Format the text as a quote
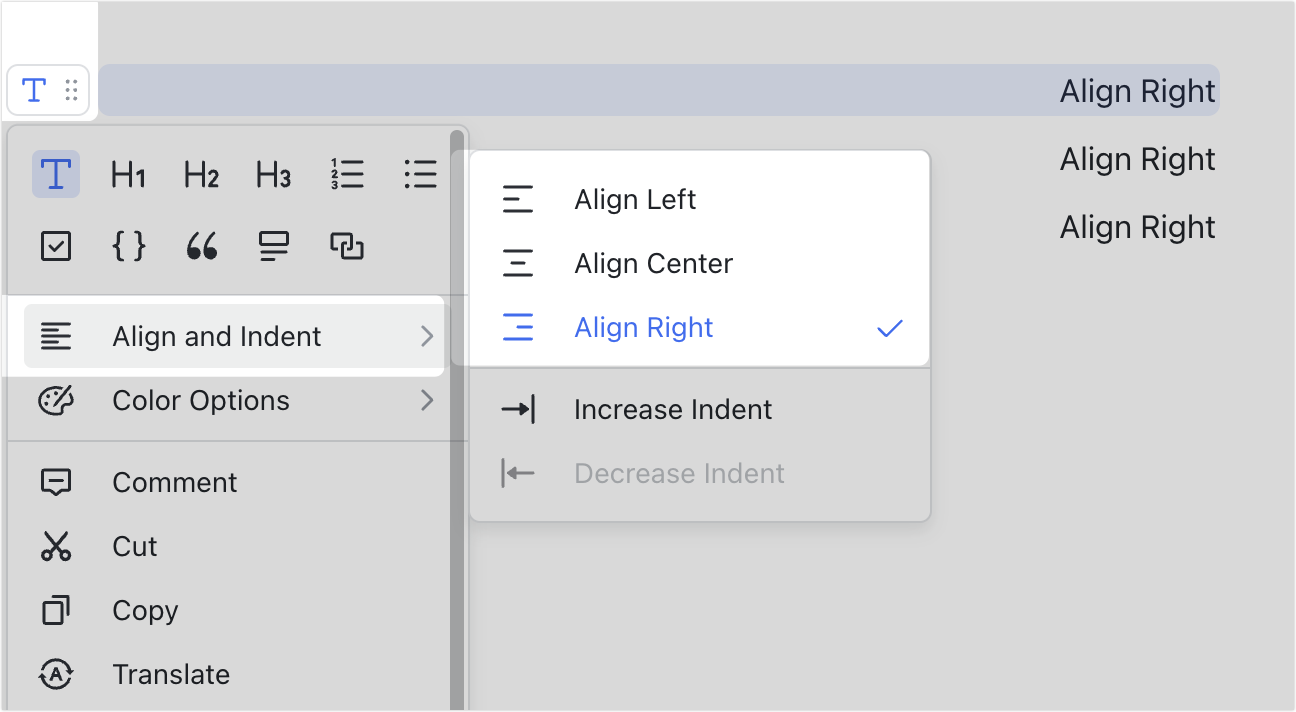The width and height of the screenshot is (1296, 712). pos(200,246)
